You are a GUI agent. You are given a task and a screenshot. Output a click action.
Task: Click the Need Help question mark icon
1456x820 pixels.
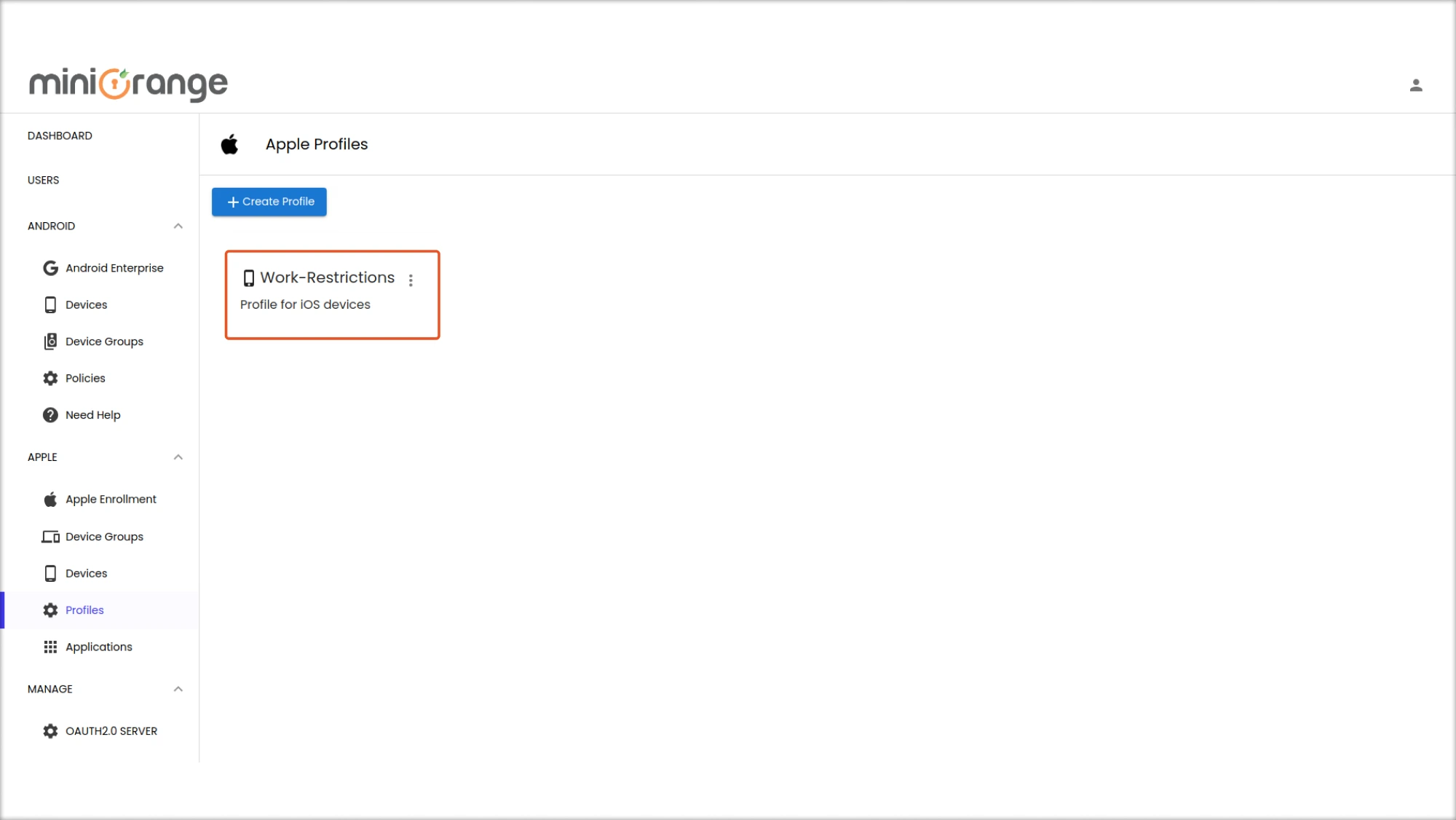coord(50,414)
